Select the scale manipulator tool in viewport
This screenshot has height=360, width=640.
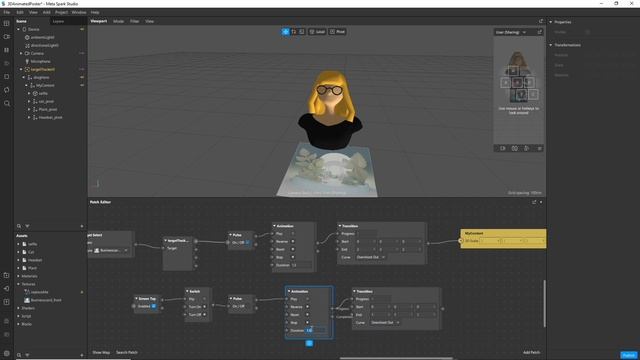[x=302, y=32]
